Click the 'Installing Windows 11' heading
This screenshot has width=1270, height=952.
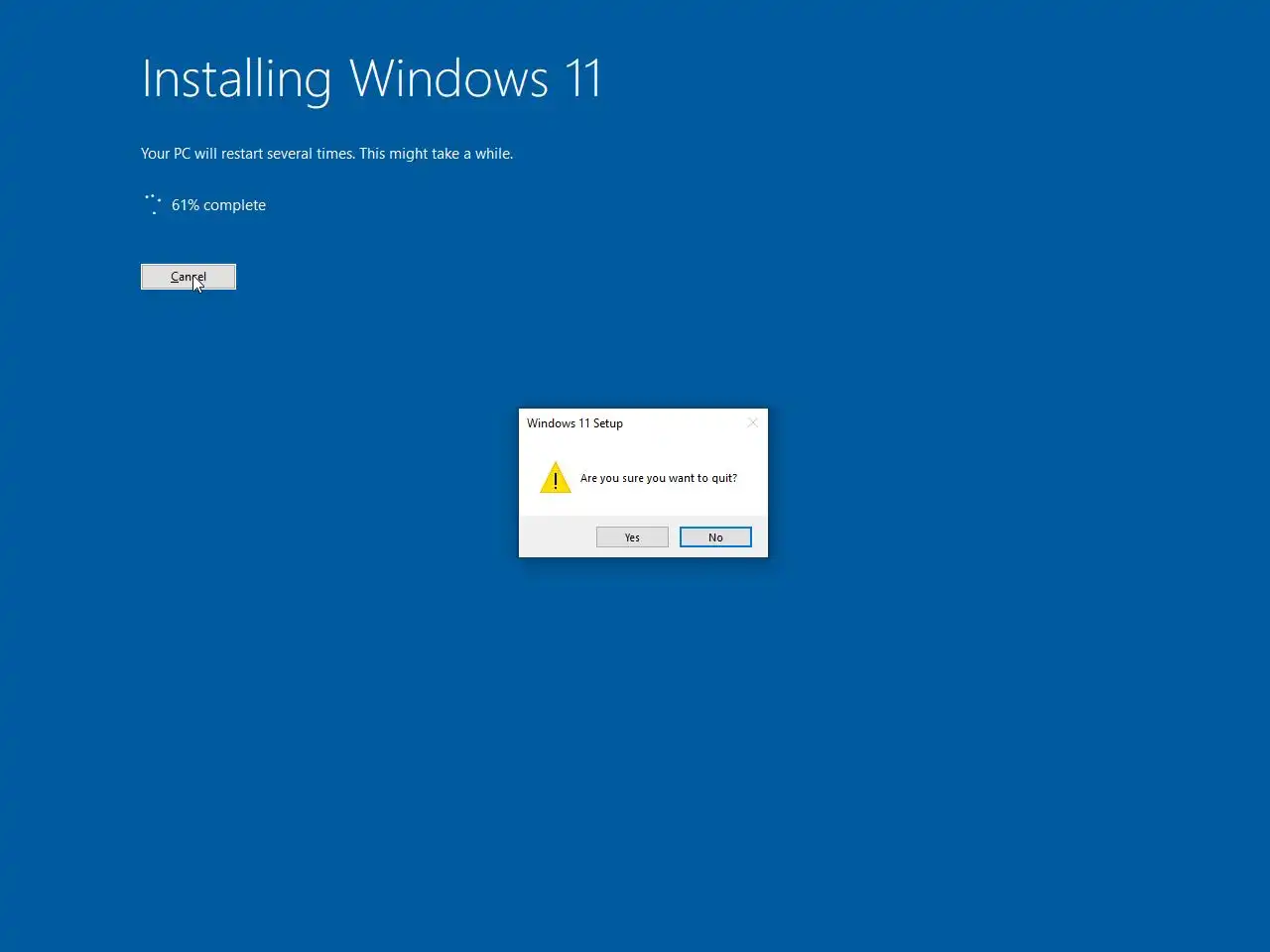point(371,79)
